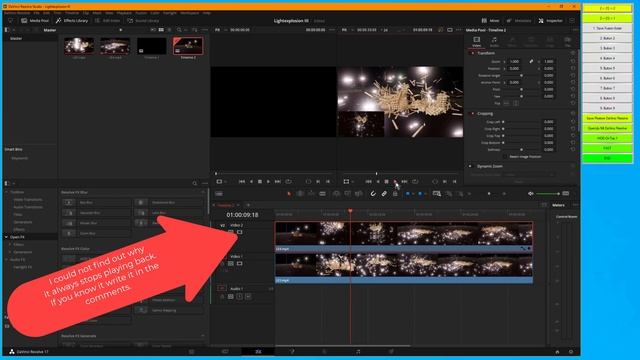Expand the Dynamic Zoom section
The image size is (640, 360).
pos(490,166)
